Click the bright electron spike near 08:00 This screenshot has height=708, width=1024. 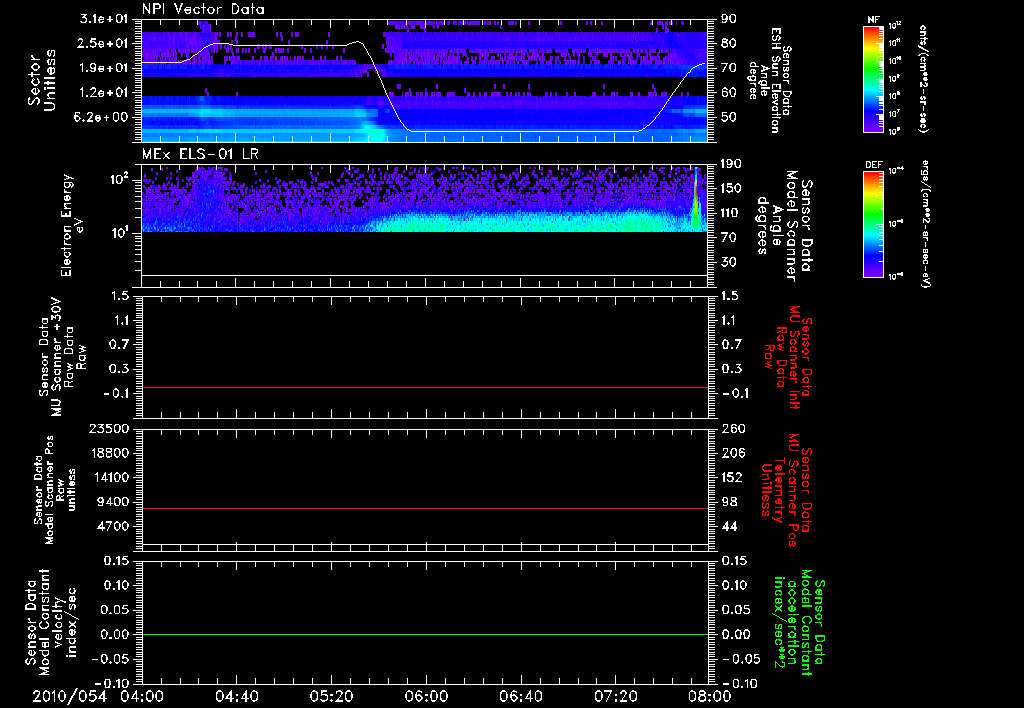(x=696, y=199)
